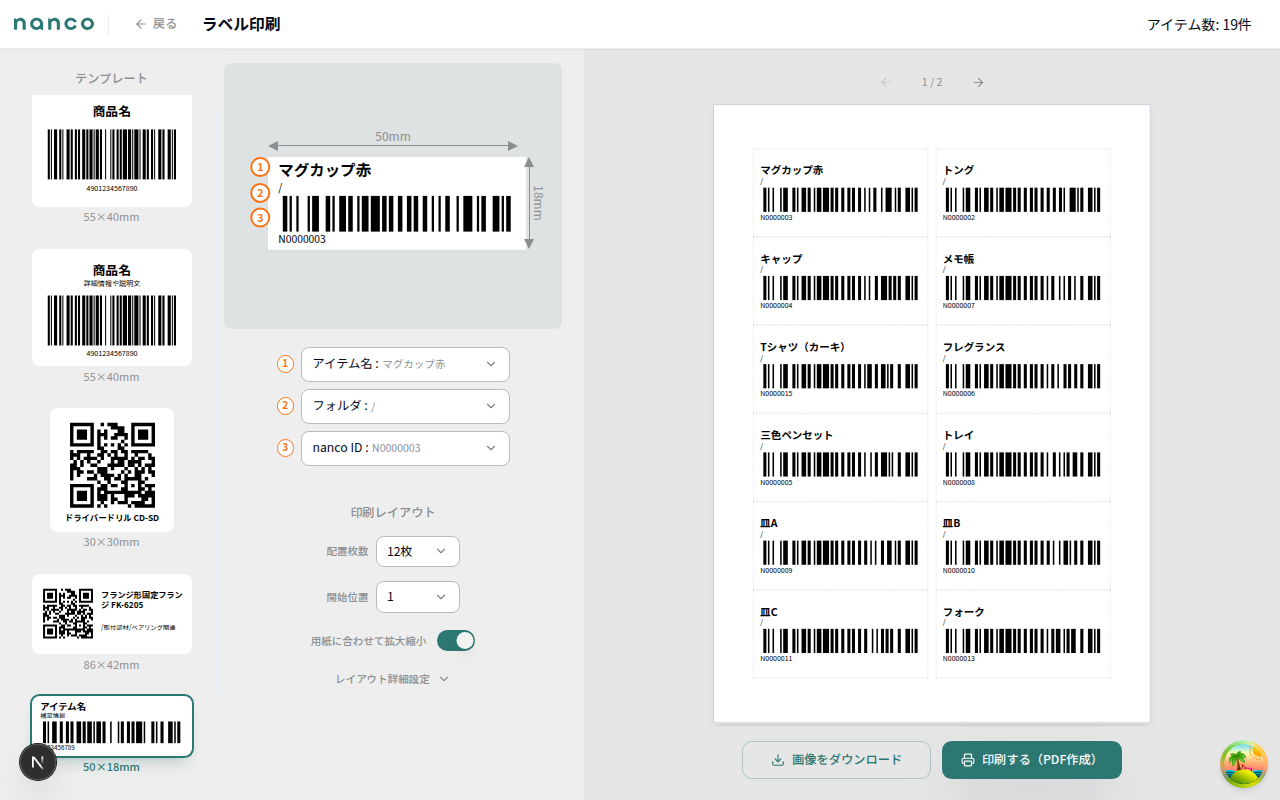Click 印刷する（PDF作成）button

pyautogui.click(x=1031, y=760)
